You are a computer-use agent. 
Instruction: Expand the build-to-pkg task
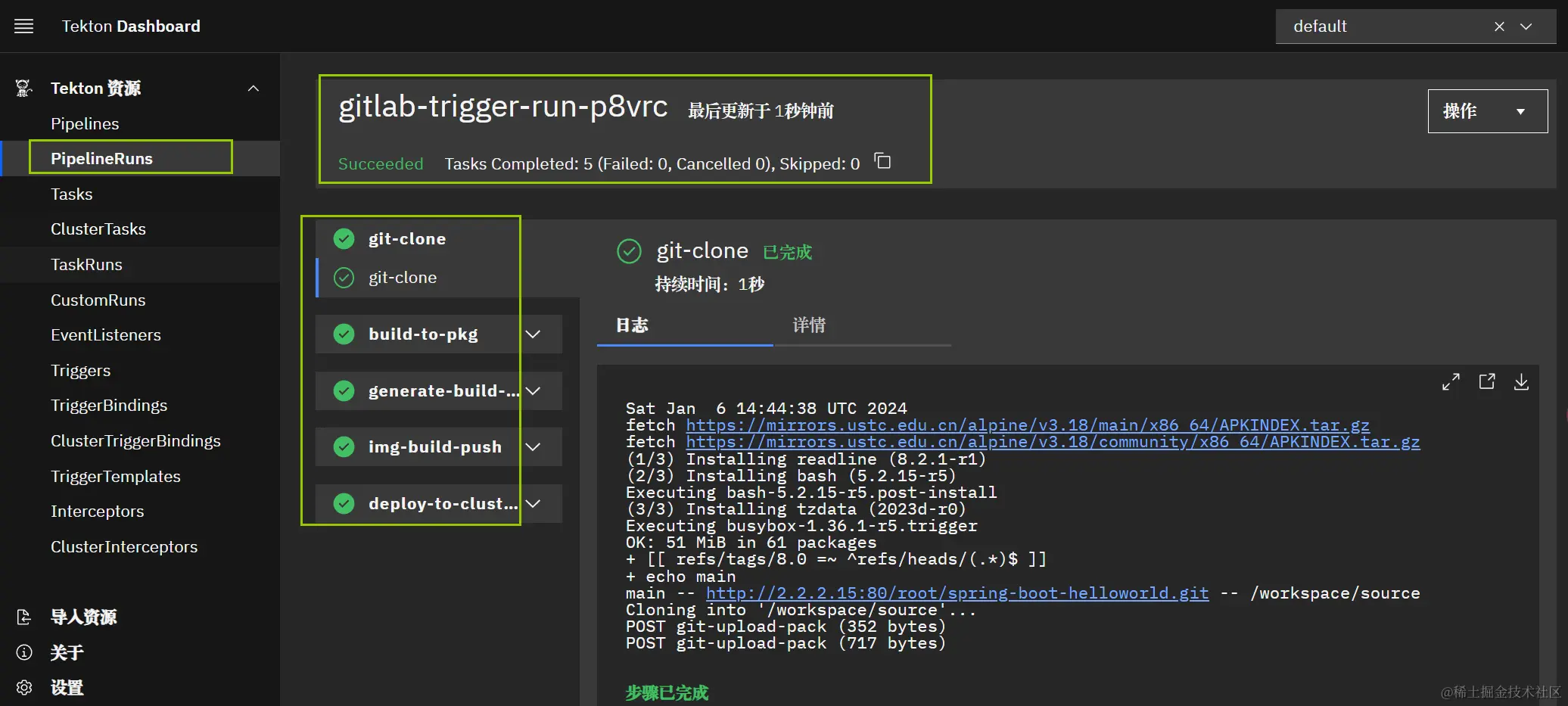coord(534,334)
